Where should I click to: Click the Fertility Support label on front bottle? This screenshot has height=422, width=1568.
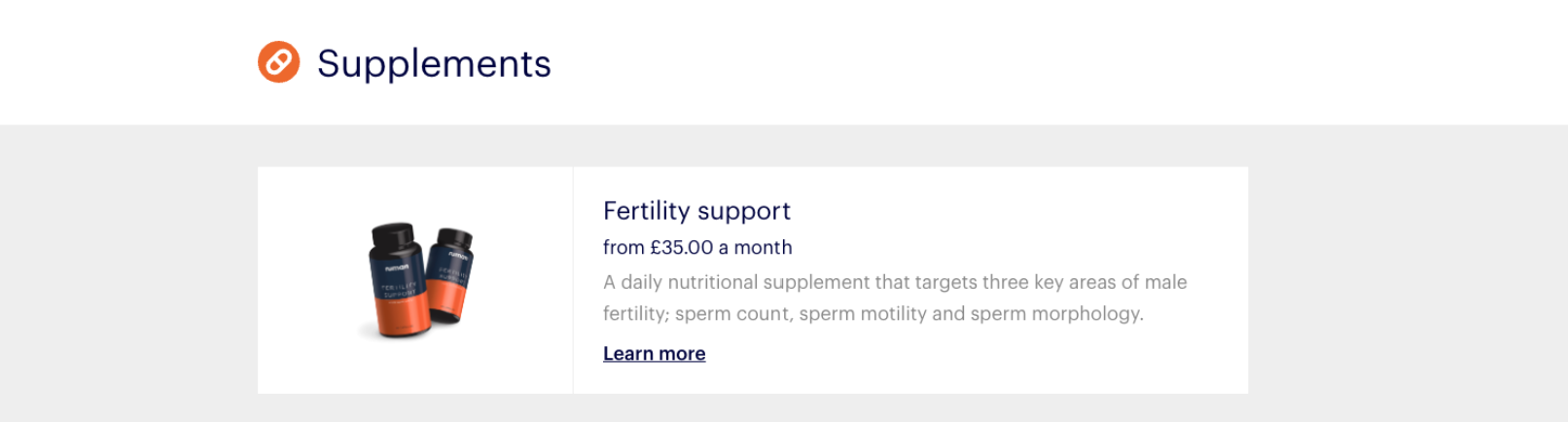point(399,289)
